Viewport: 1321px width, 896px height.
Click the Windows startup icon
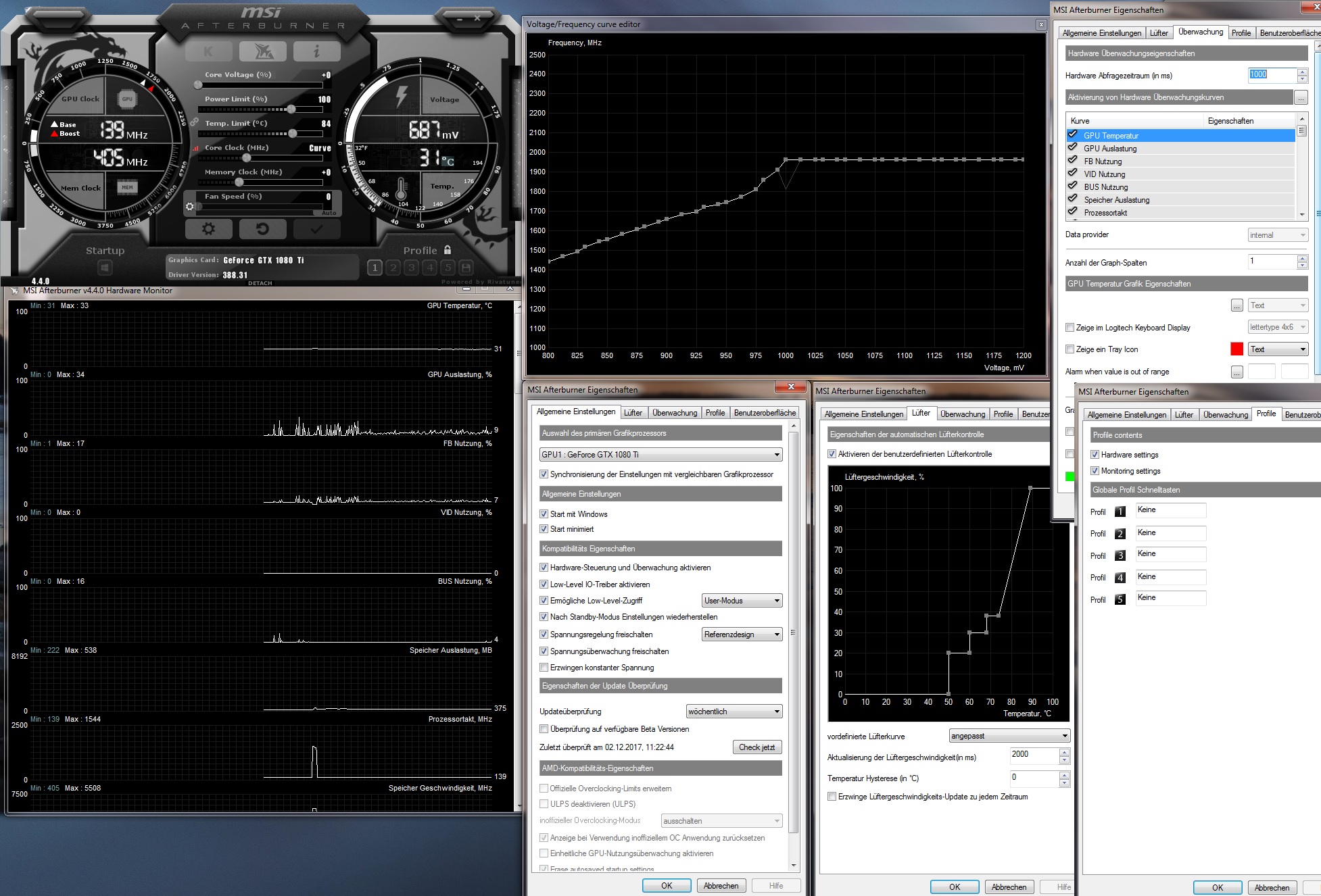click(105, 268)
